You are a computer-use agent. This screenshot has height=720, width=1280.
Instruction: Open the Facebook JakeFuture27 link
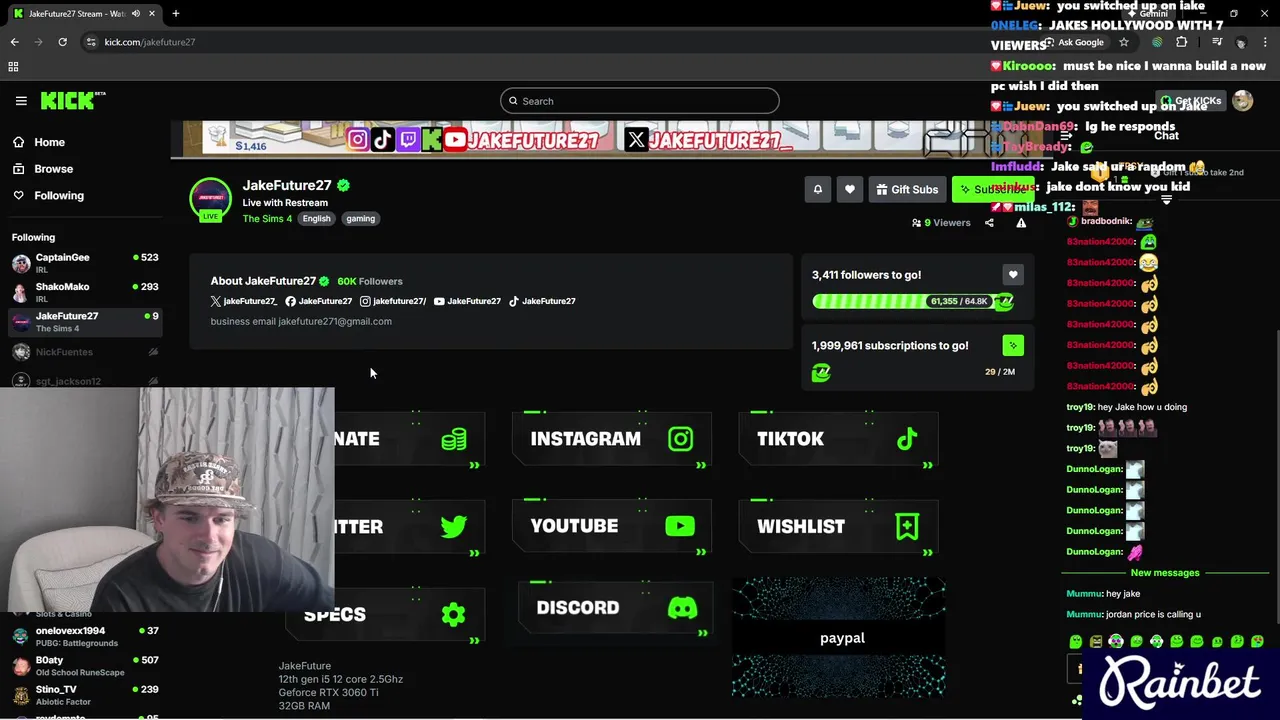(x=318, y=301)
